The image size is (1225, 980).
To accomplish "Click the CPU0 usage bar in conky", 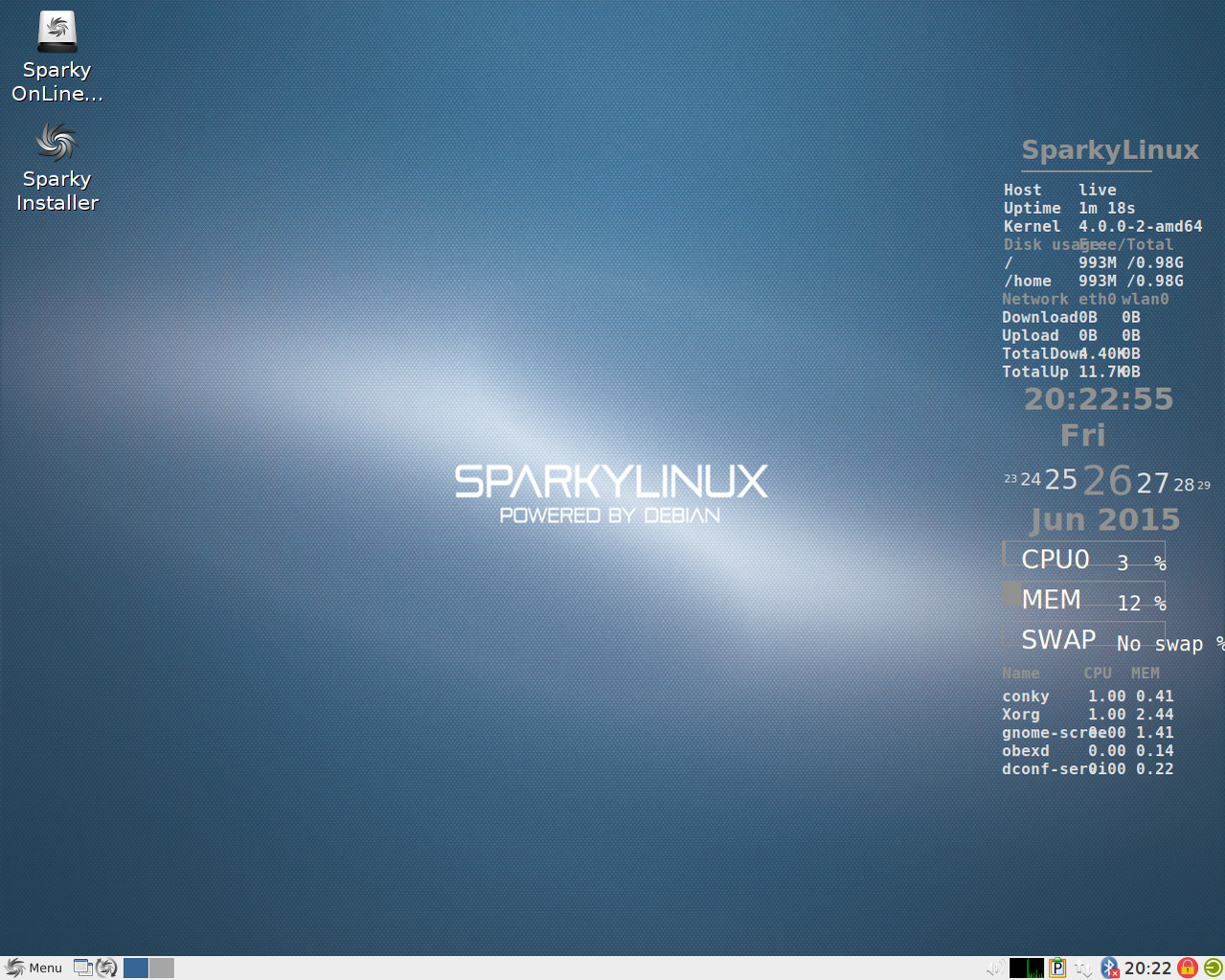I will (x=1083, y=554).
